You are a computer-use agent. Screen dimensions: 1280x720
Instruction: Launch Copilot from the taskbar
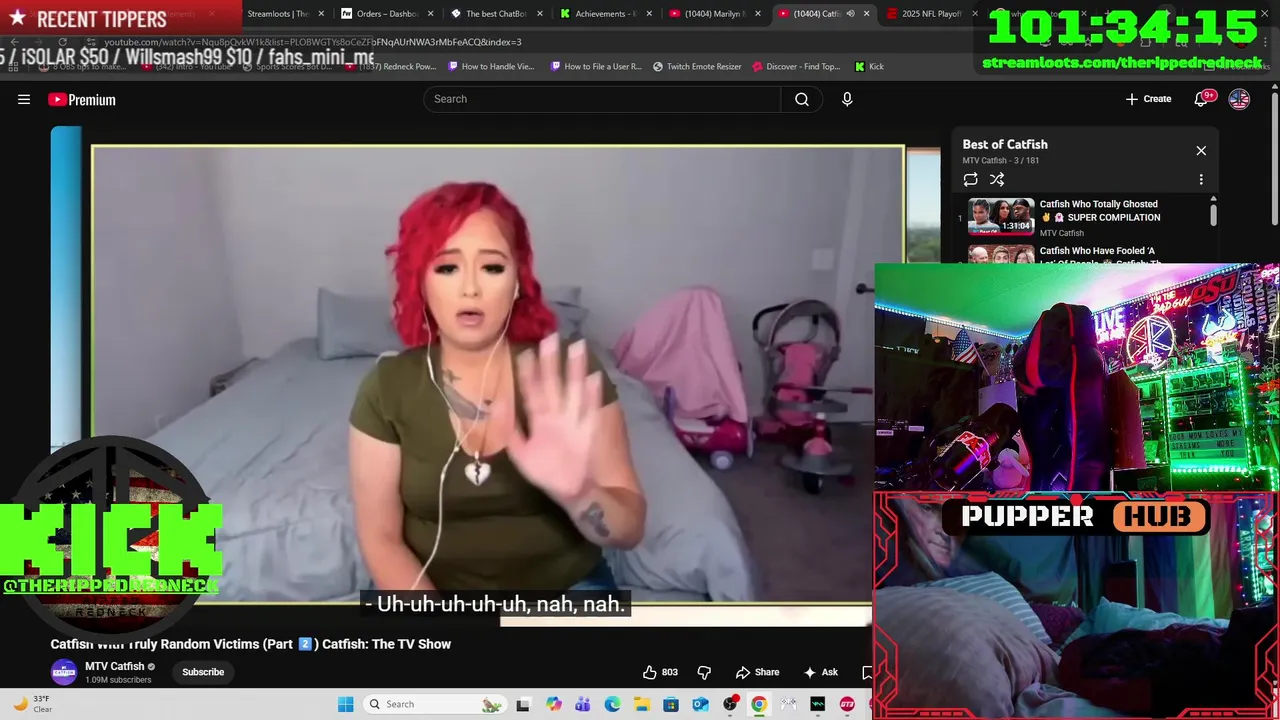(553, 704)
